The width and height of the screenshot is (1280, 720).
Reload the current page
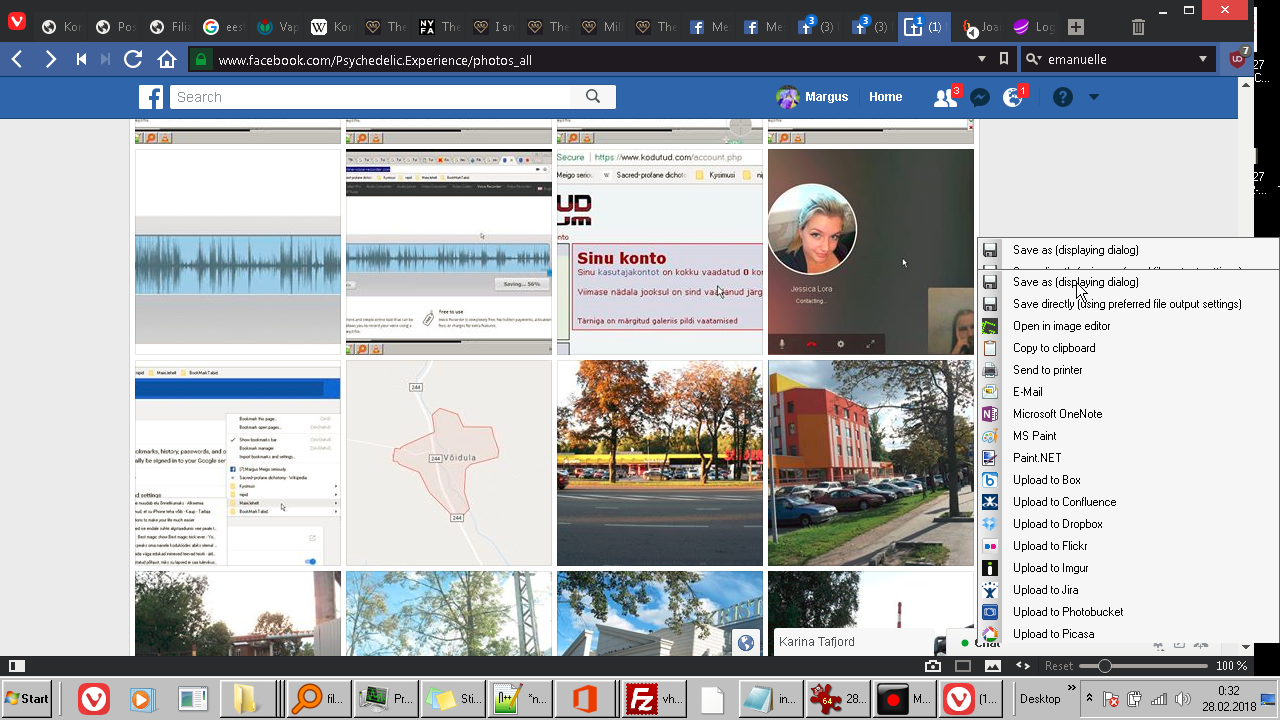[133, 60]
